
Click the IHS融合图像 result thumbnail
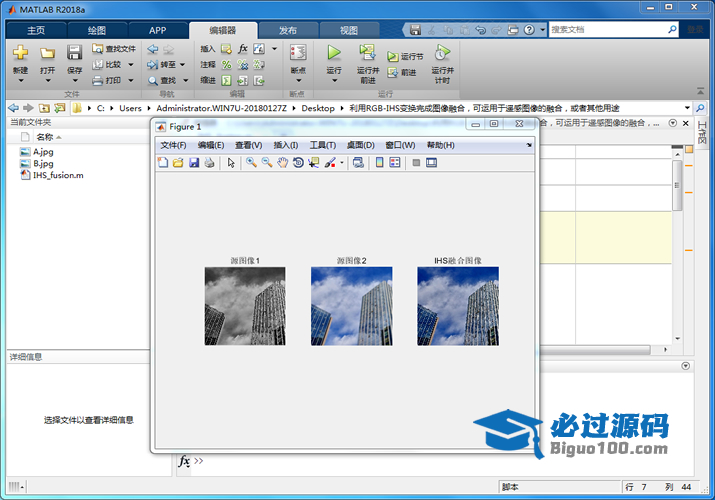click(457, 306)
